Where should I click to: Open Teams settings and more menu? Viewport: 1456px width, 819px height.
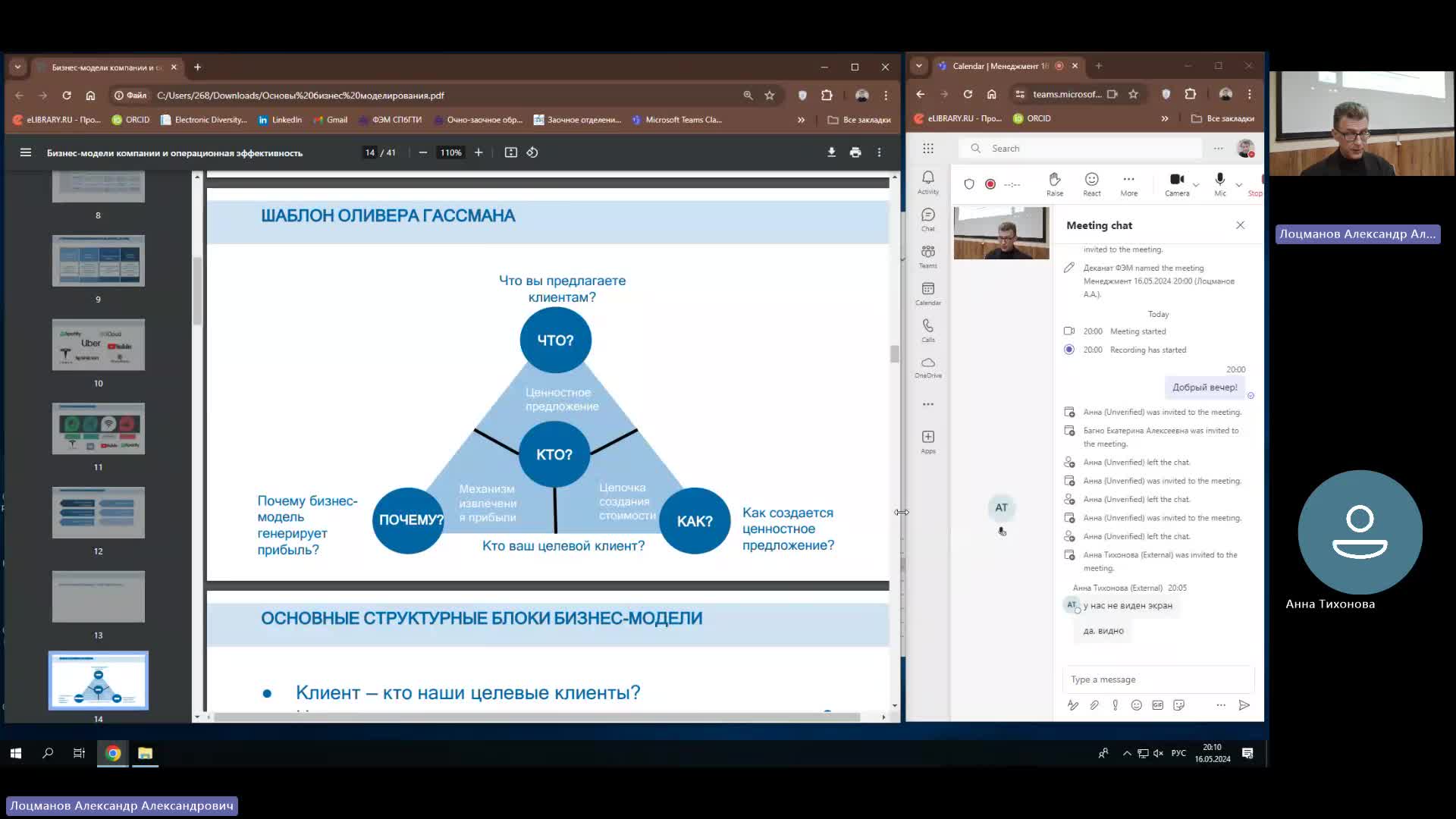[1219, 149]
